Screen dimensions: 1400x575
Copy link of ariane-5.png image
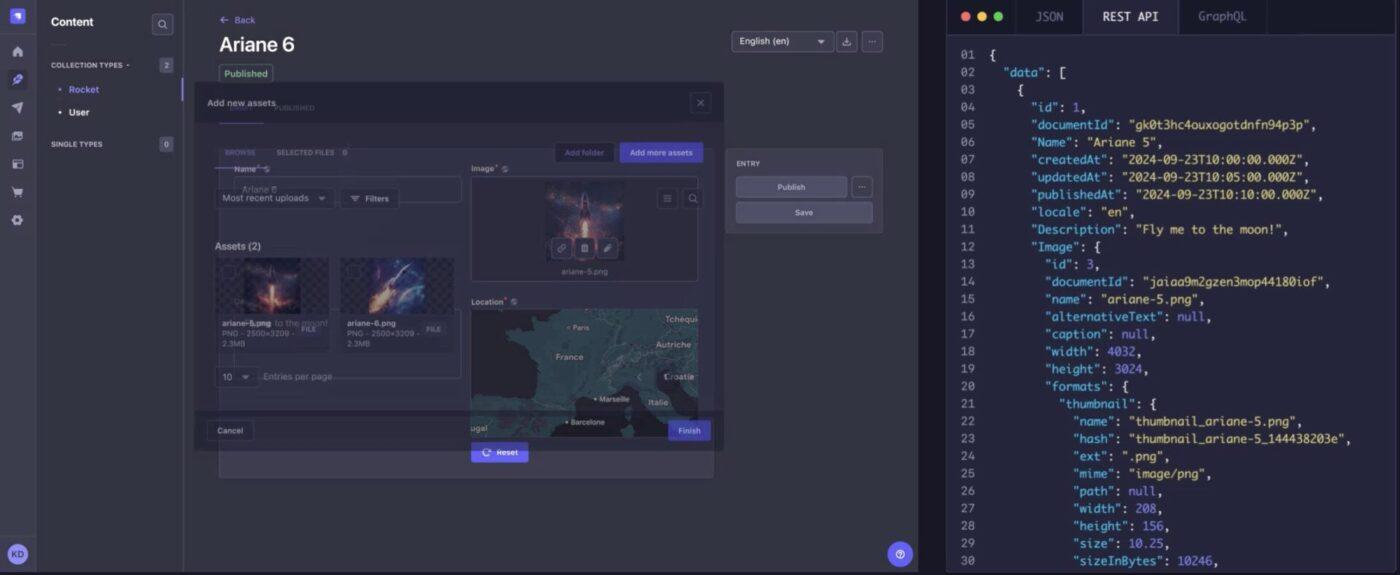(562, 248)
